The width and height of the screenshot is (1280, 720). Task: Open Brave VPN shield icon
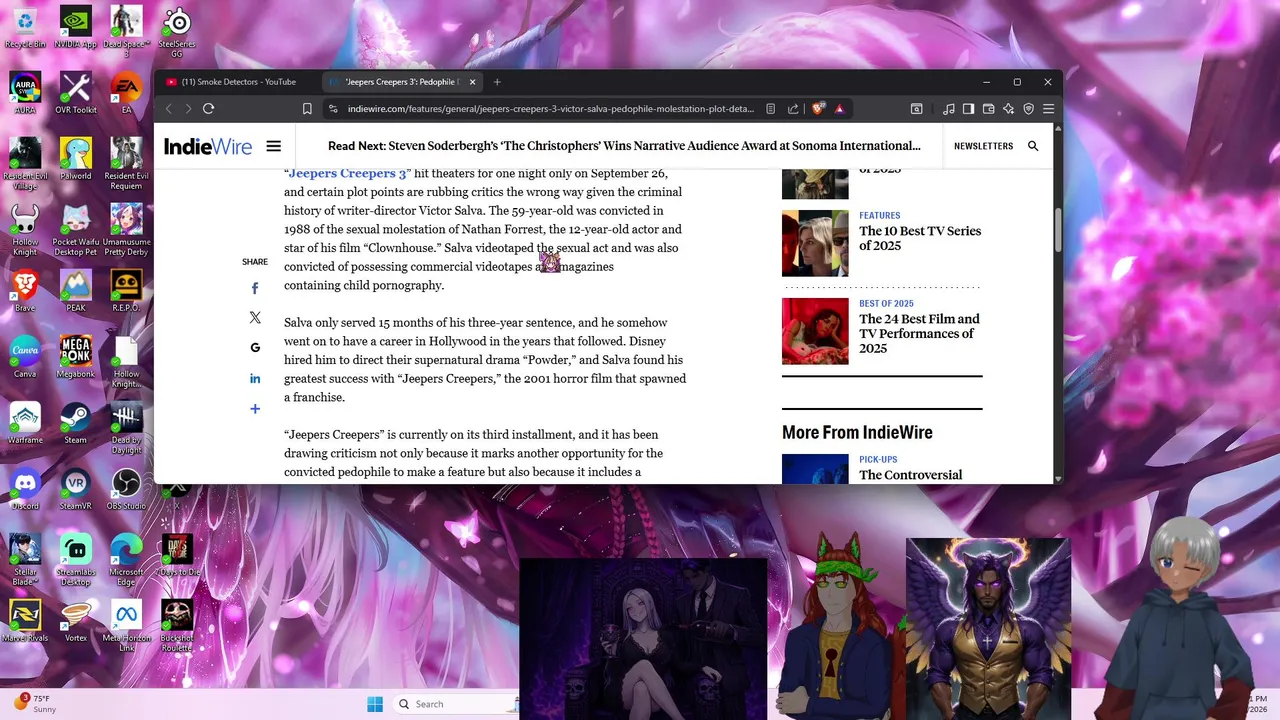1028,109
